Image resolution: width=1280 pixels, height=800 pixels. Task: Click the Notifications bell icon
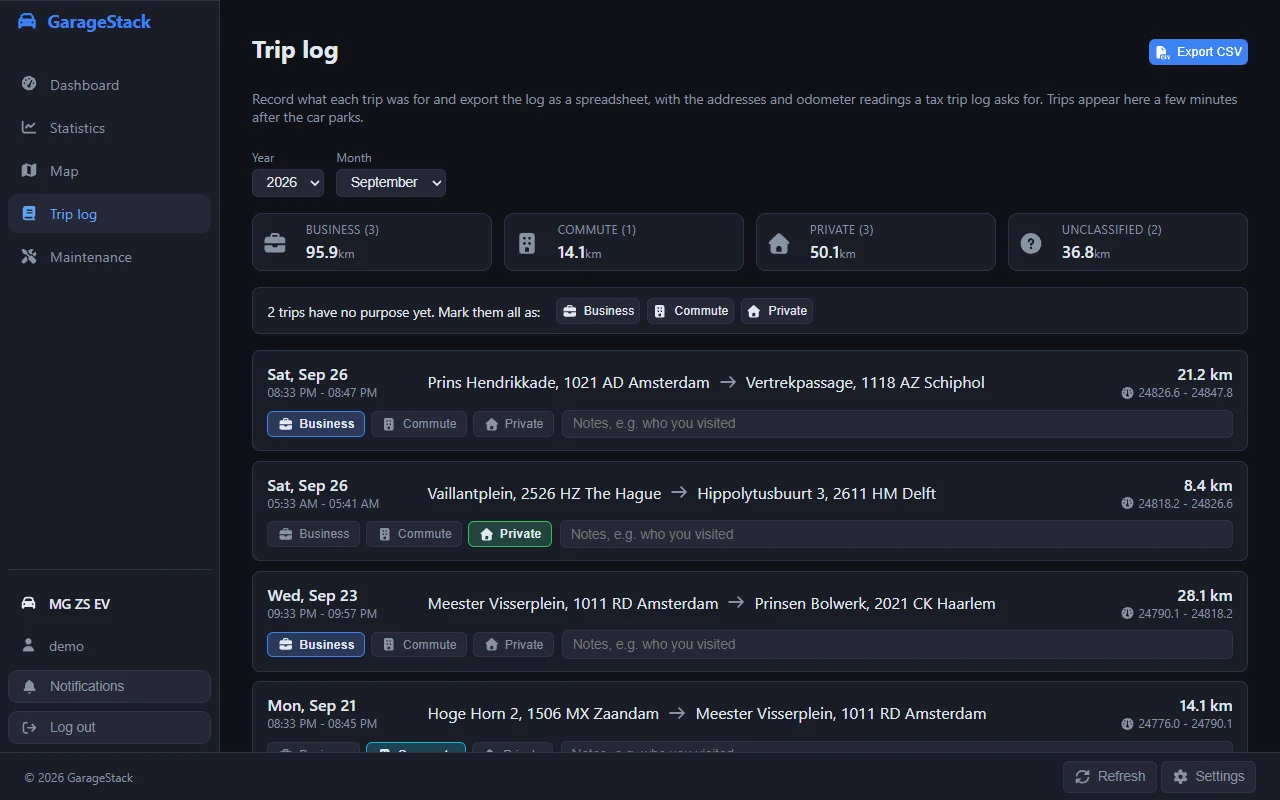[29, 686]
